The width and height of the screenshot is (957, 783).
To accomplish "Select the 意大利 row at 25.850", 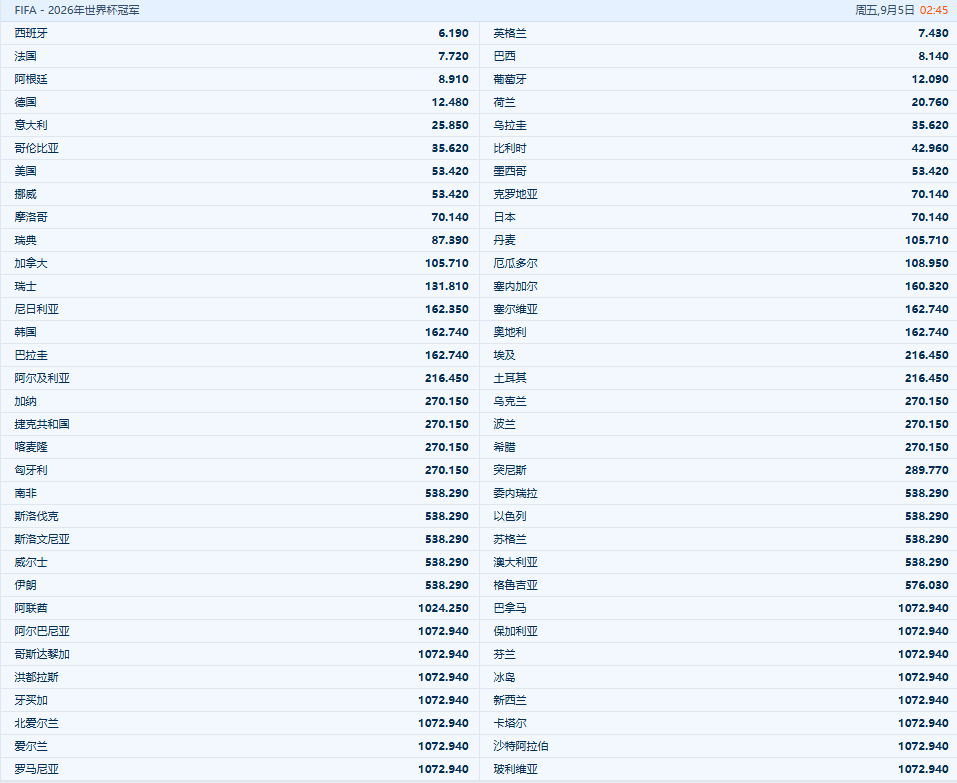I will (x=240, y=125).
